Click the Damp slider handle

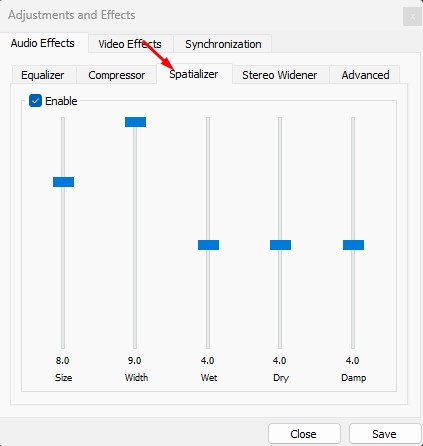click(353, 245)
